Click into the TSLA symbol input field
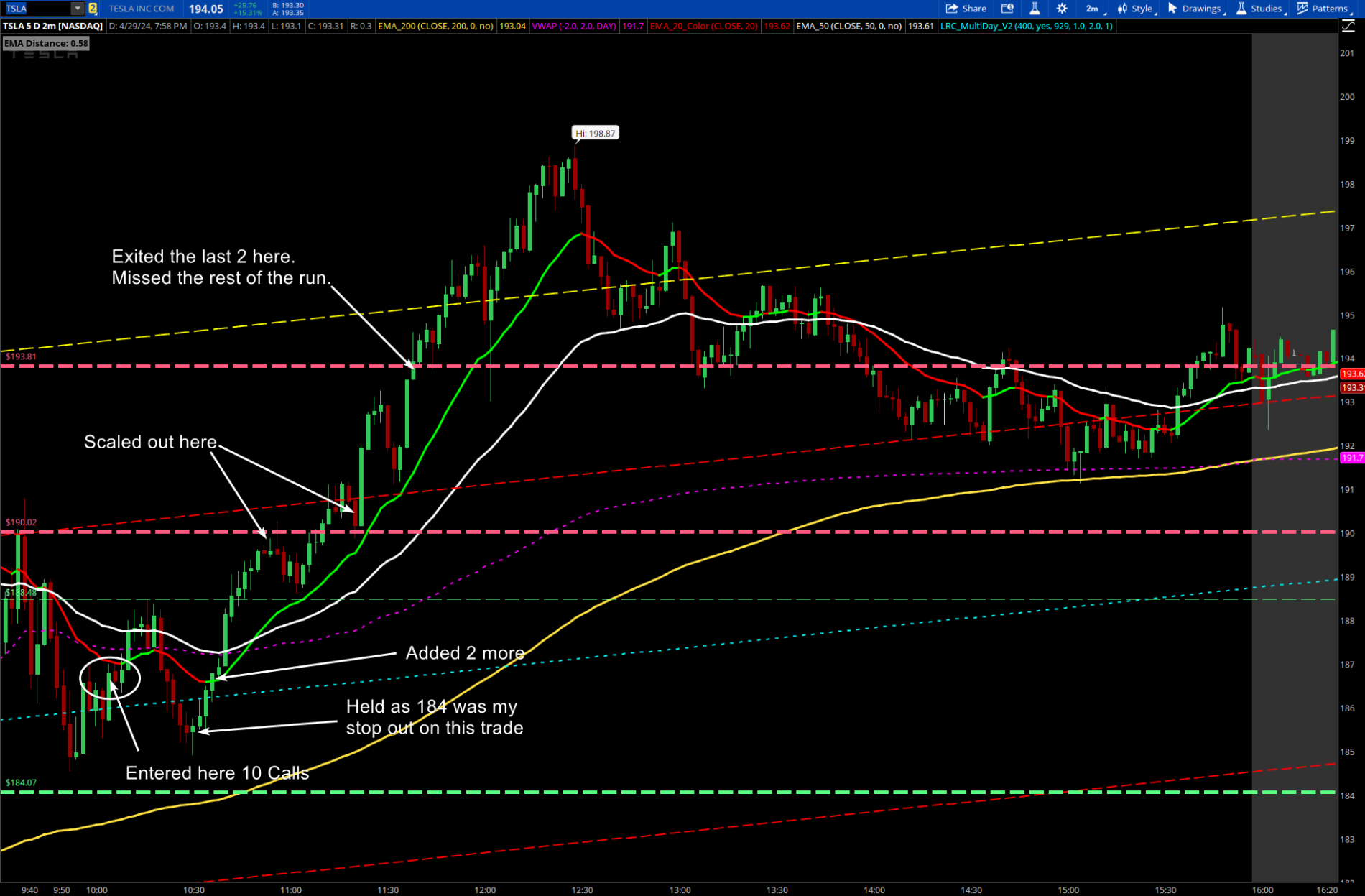 point(36,9)
